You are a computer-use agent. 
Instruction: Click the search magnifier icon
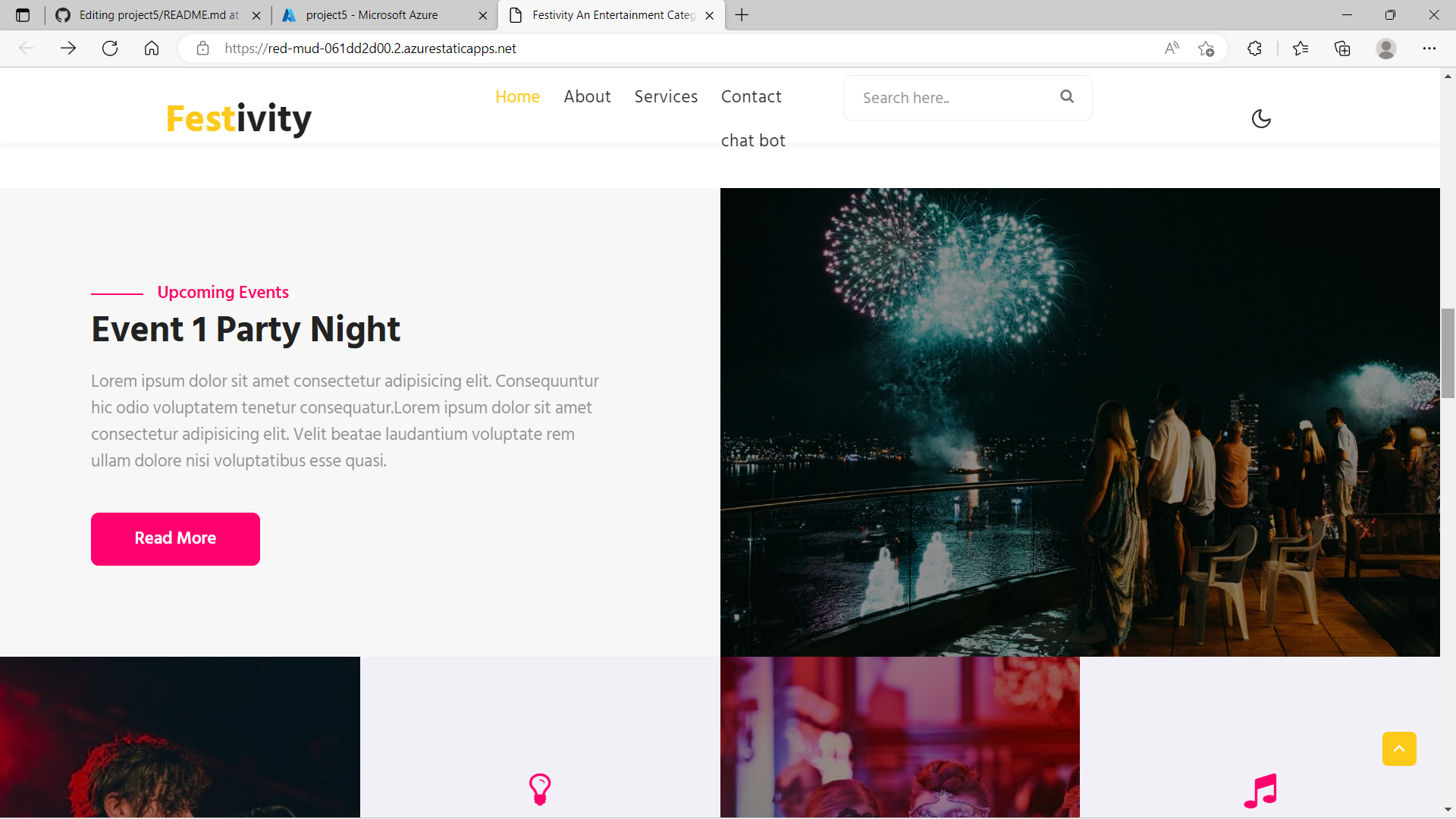click(1067, 96)
